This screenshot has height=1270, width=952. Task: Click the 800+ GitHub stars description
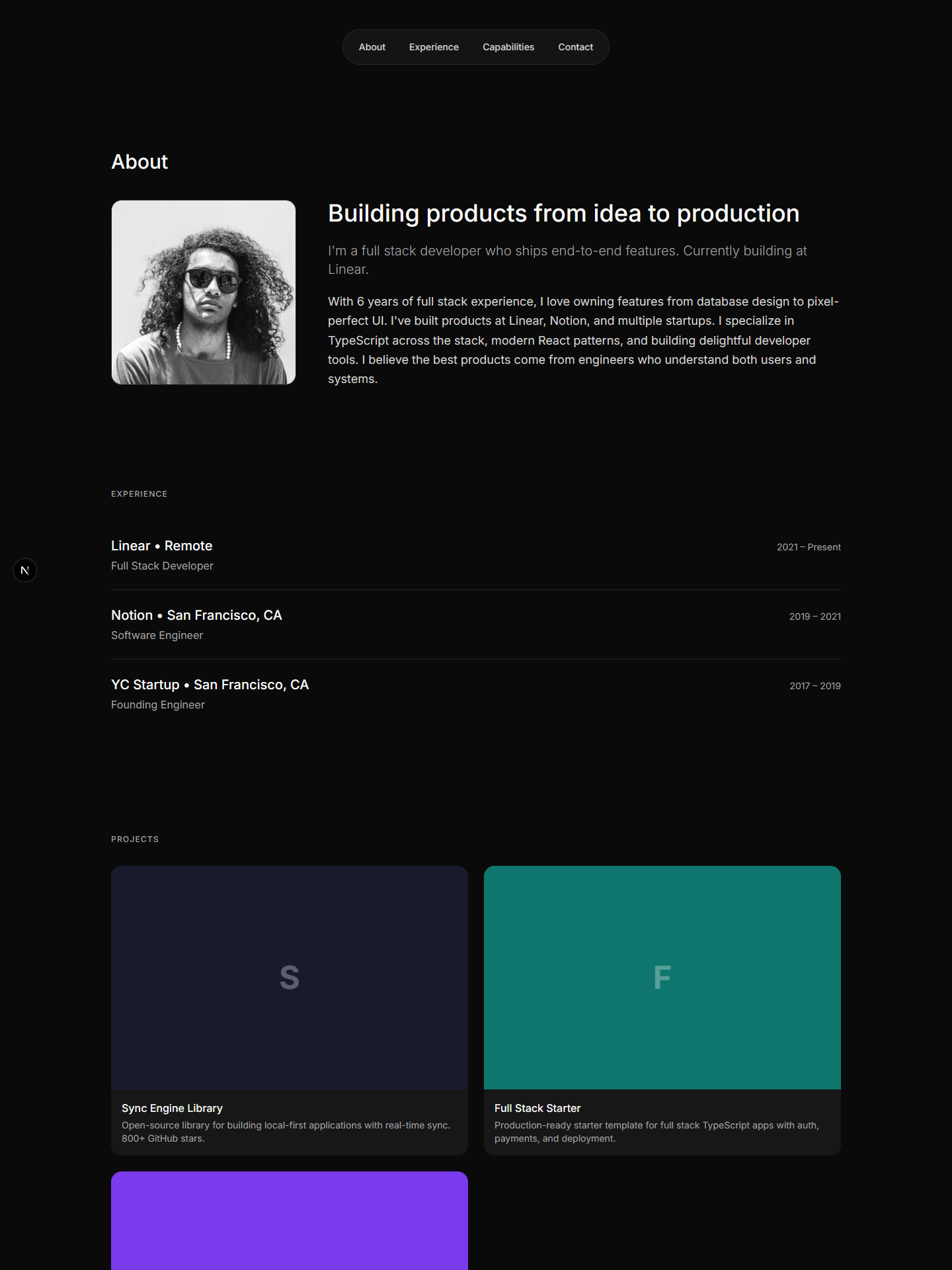coord(286,1132)
